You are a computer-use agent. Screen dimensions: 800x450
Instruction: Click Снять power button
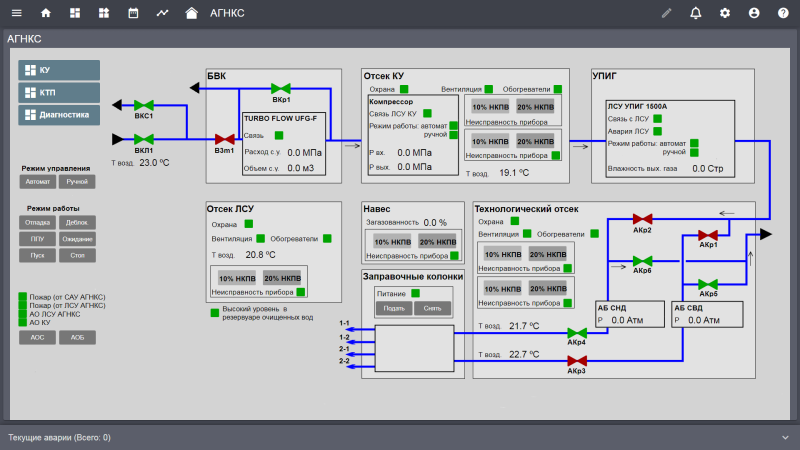[432, 308]
